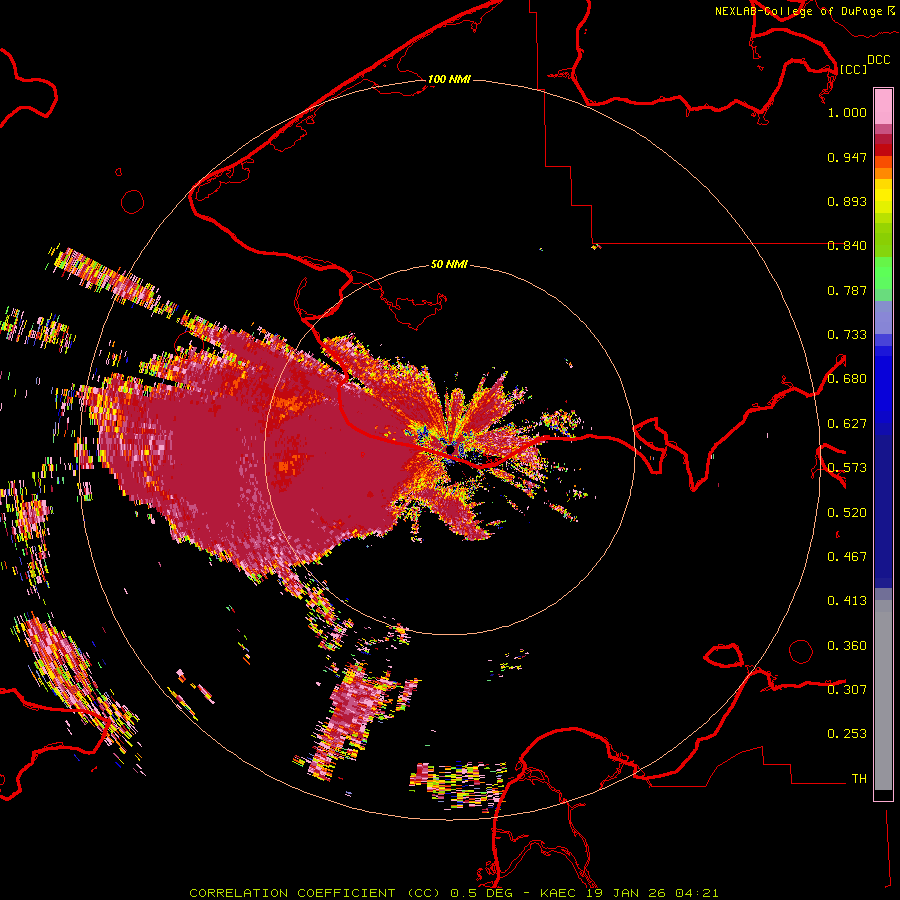Click the NEXLAB-College of DuPage label
This screenshot has width=900, height=900.
tap(805, 11)
